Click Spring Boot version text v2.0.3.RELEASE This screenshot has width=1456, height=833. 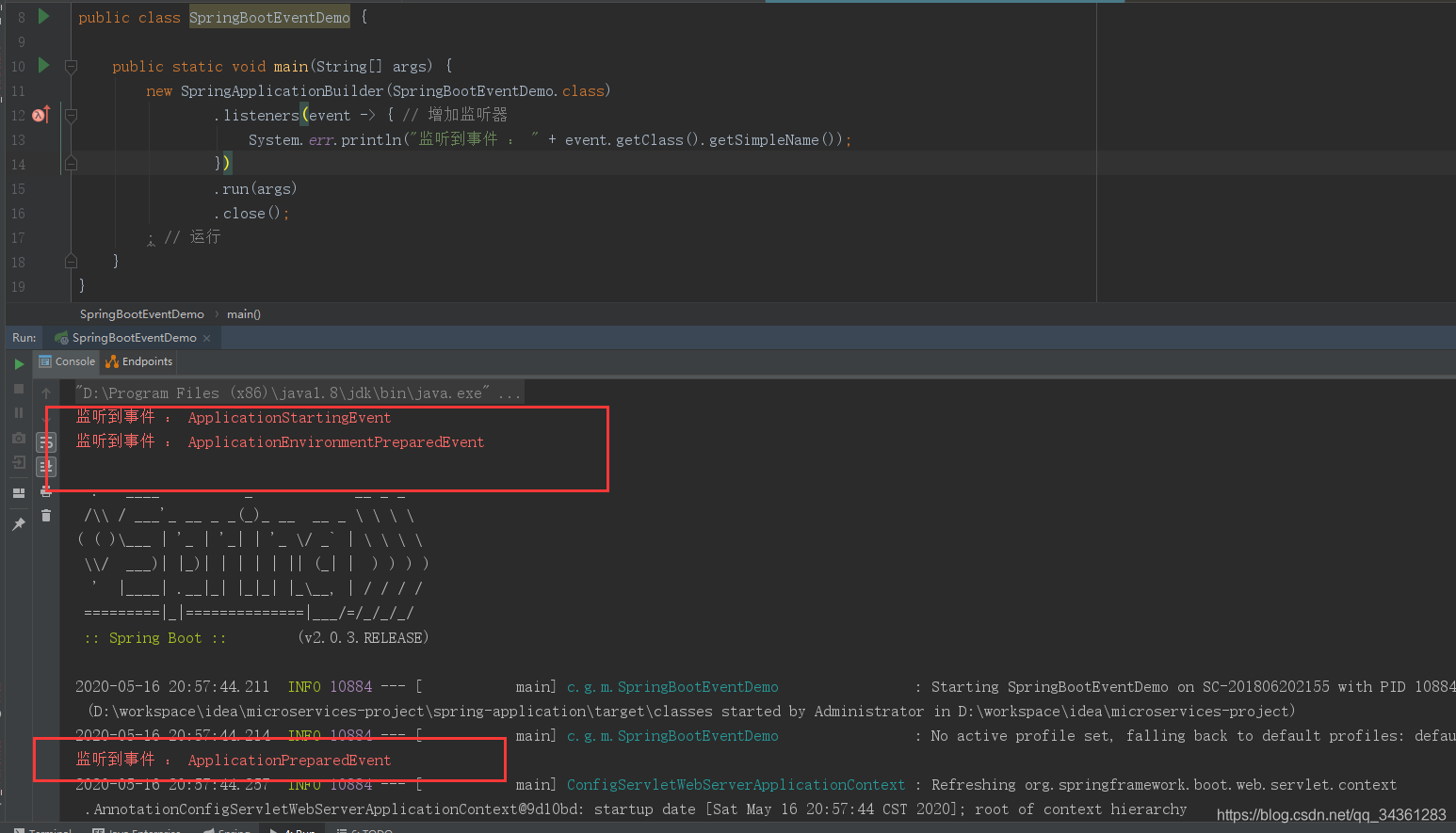click(364, 638)
